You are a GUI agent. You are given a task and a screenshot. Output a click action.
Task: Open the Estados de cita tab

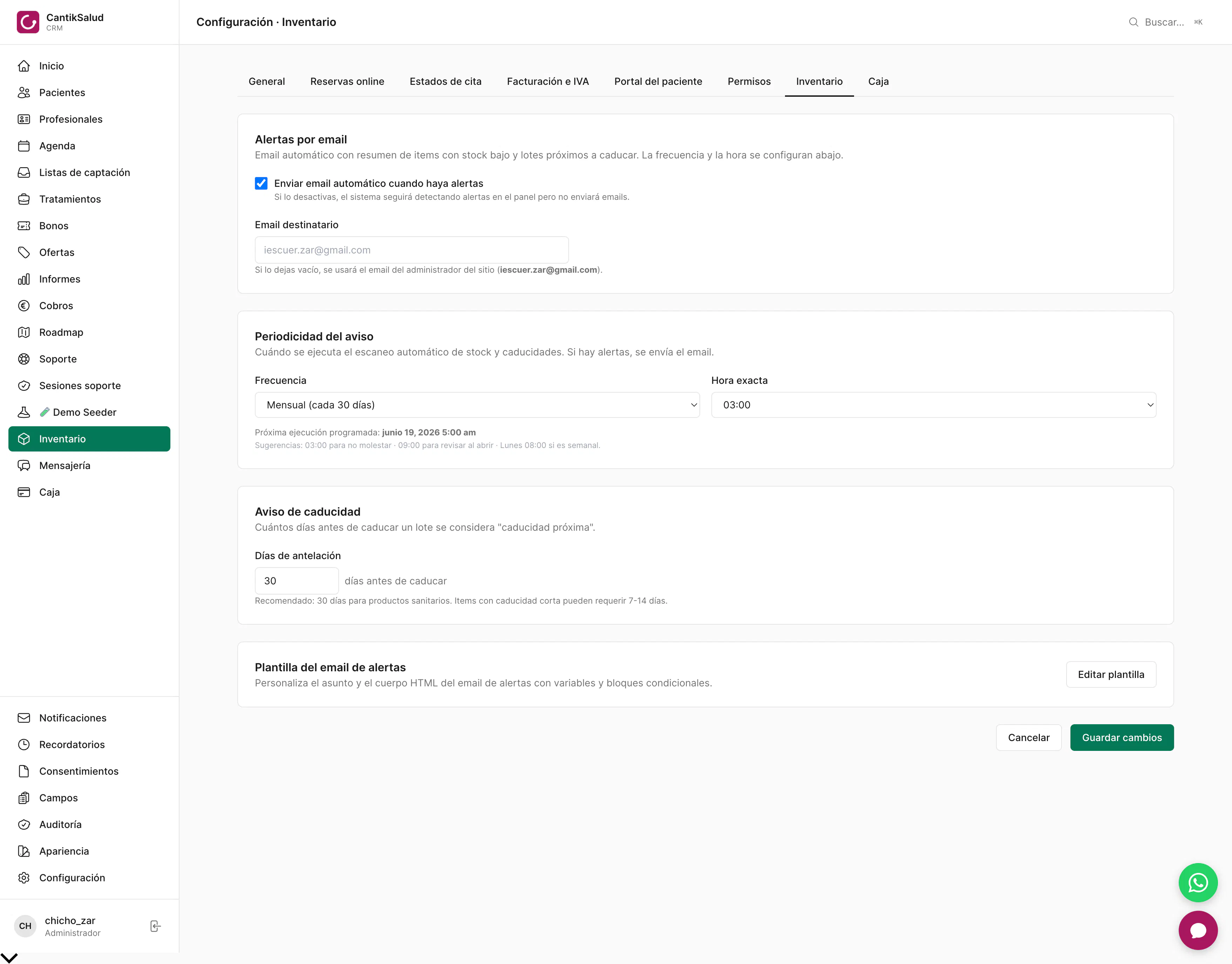coord(445,81)
